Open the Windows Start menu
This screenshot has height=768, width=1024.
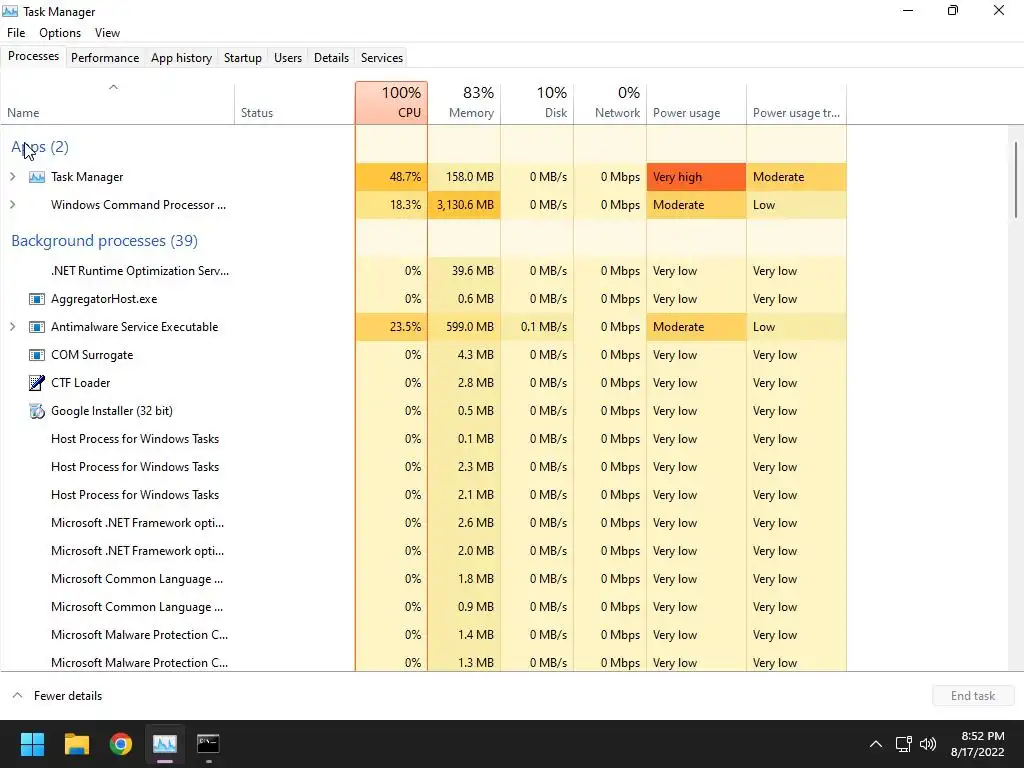(32, 744)
